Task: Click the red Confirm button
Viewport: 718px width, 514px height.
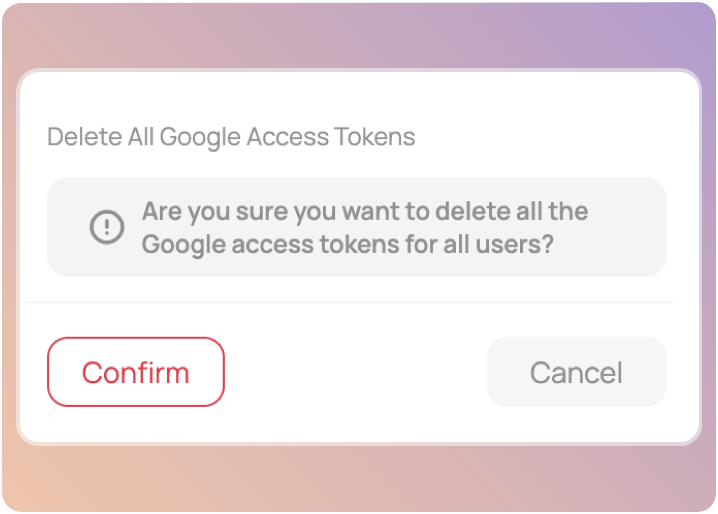Action: pos(136,372)
